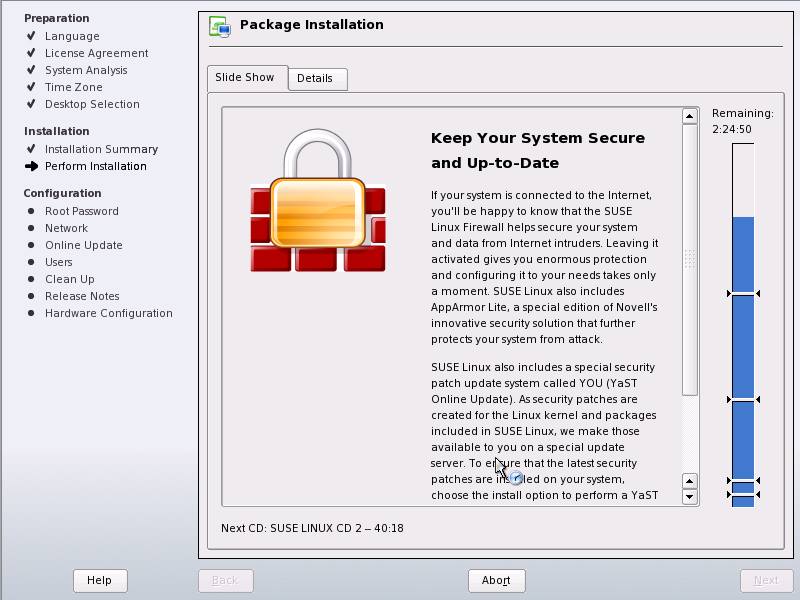Click the blue installation progress bar
800x600 pixels.
pyautogui.click(x=743, y=325)
